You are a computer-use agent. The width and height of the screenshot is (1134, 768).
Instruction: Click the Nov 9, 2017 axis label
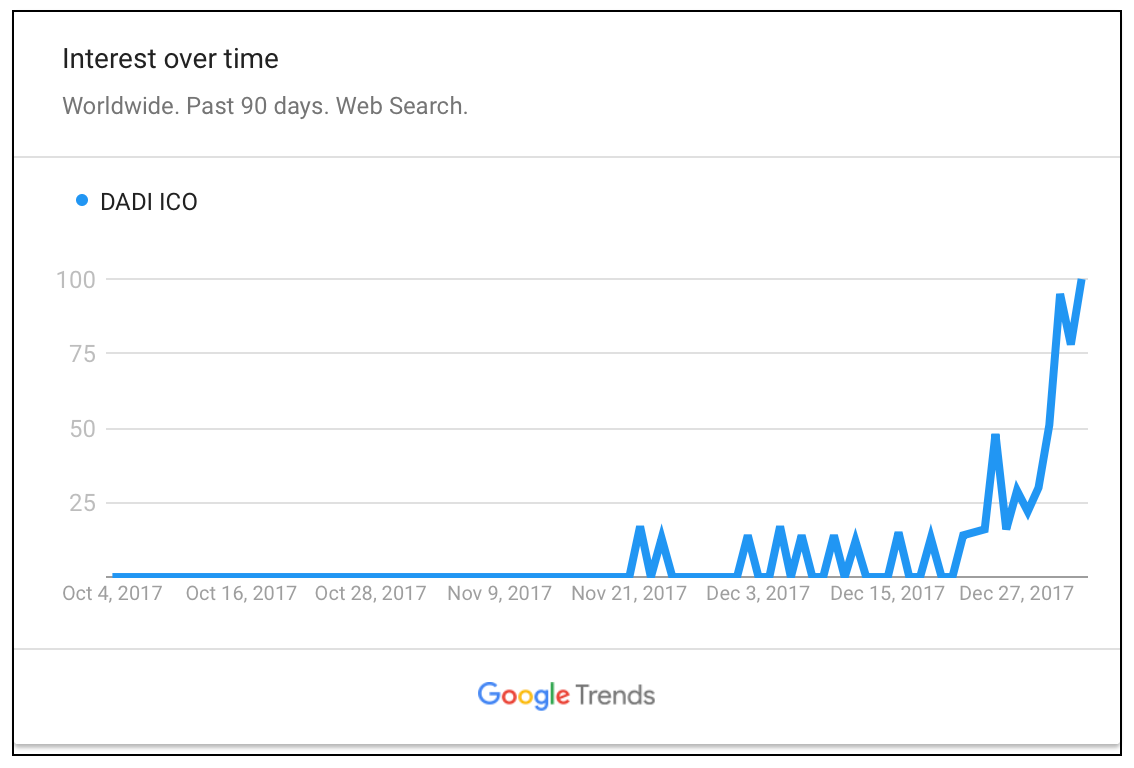tap(499, 593)
